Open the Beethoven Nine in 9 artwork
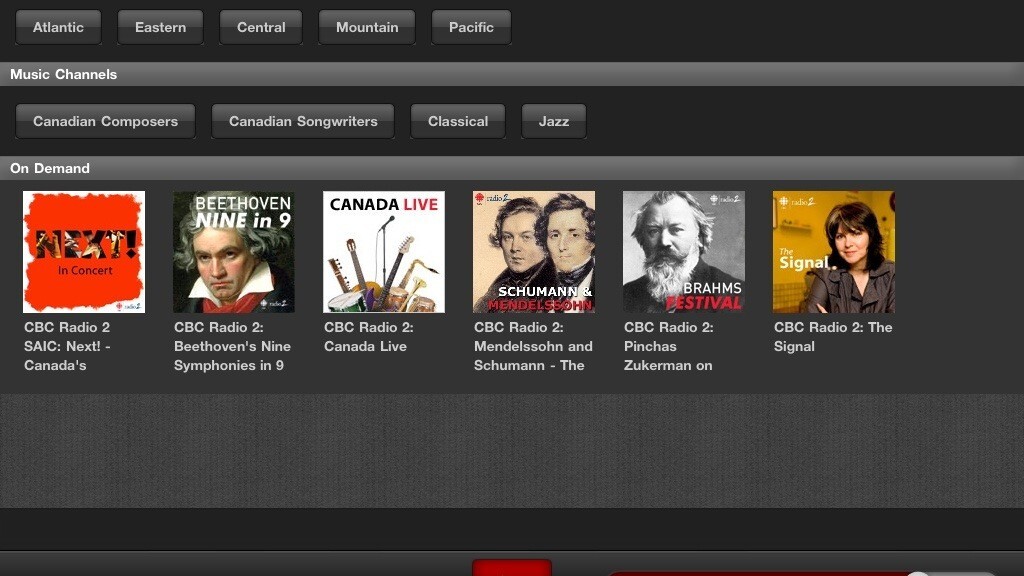The image size is (1024, 576). 234,252
